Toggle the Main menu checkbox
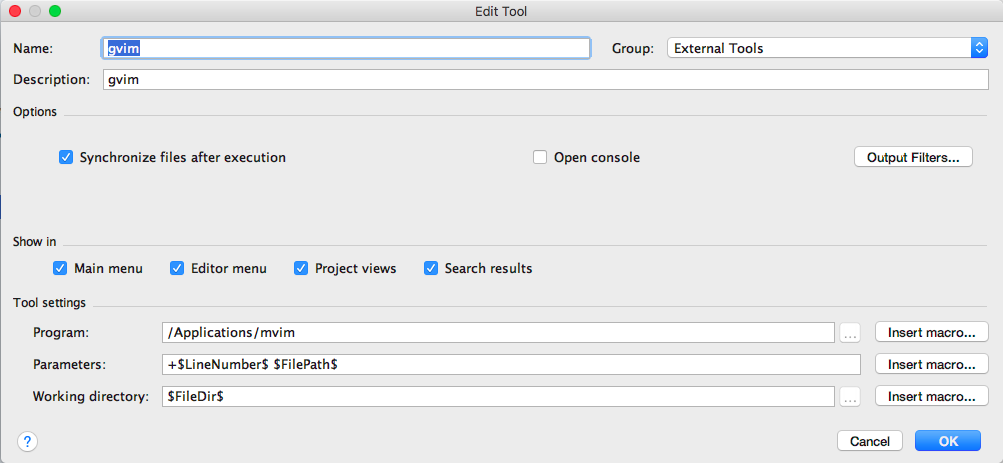The height and width of the screenshot is (463, 1003). [60, 269]
